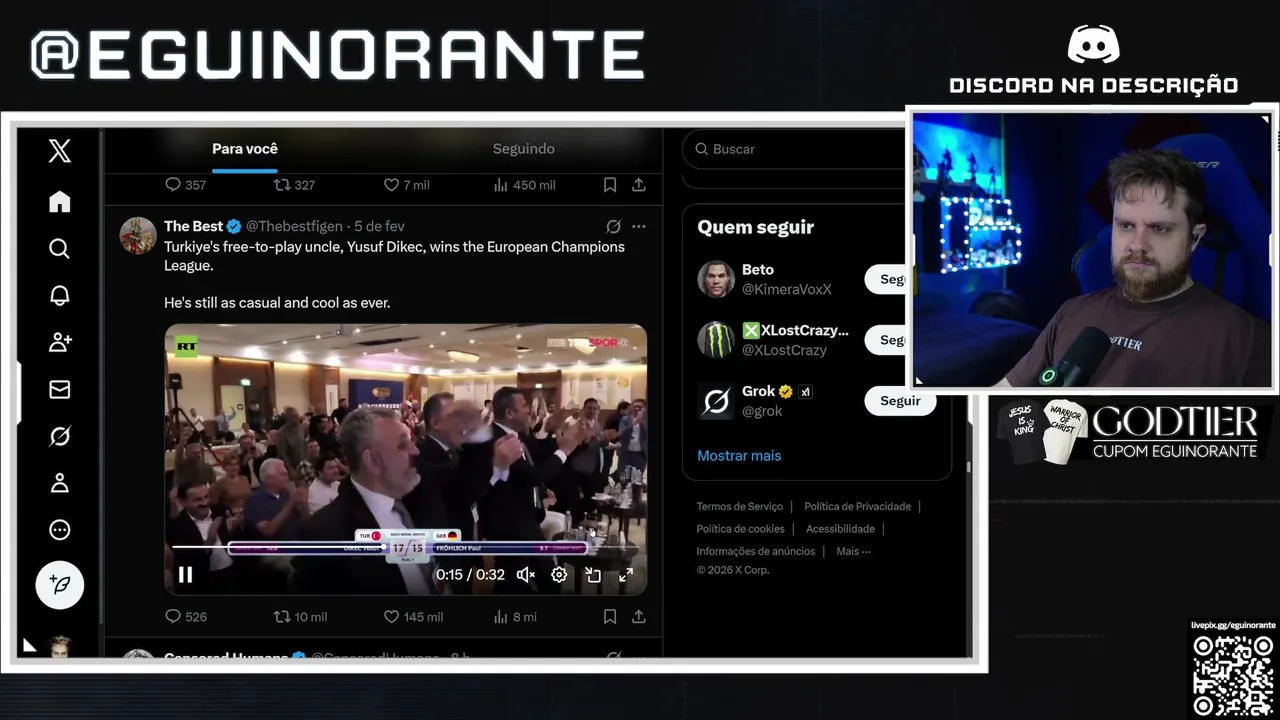Open the Follow people sidebar icon
The width and height of the screenshot is (1280, 720).
click(60, 342)
